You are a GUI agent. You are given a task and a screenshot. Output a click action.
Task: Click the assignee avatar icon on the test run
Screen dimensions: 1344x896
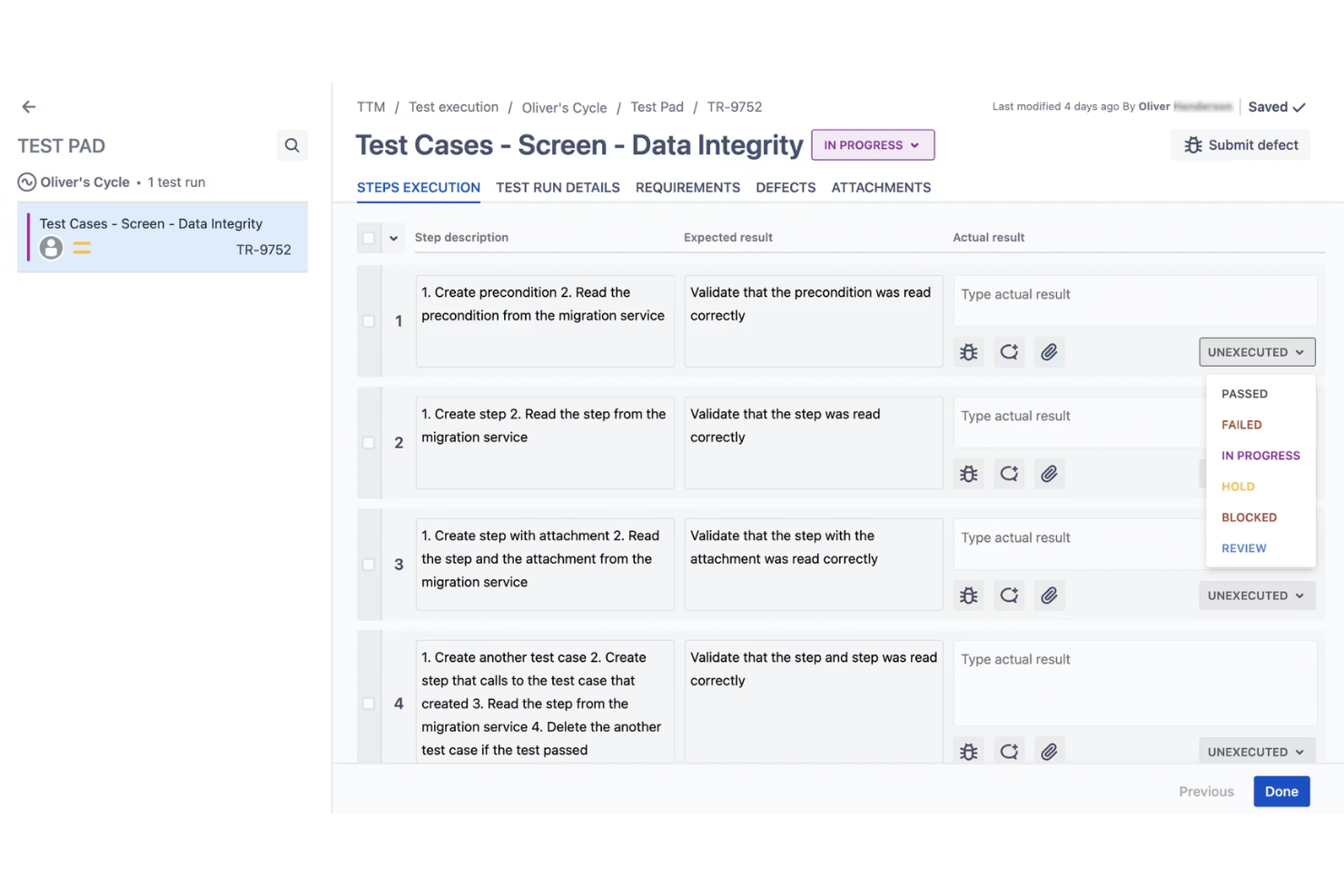pyautogui.click(x=51, y=247)
